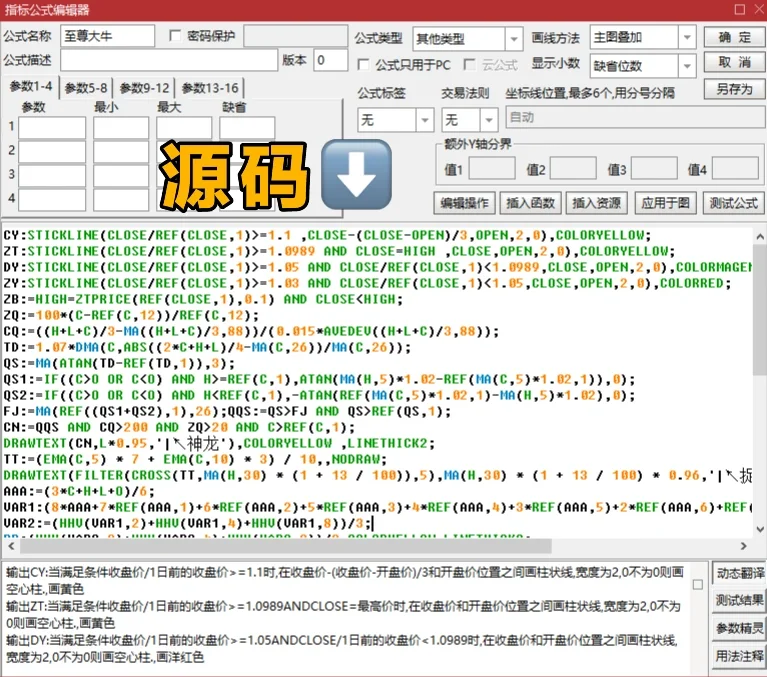Click the code line starting with ZB:=
767x677 pixels.
click(x=203, y=299)
